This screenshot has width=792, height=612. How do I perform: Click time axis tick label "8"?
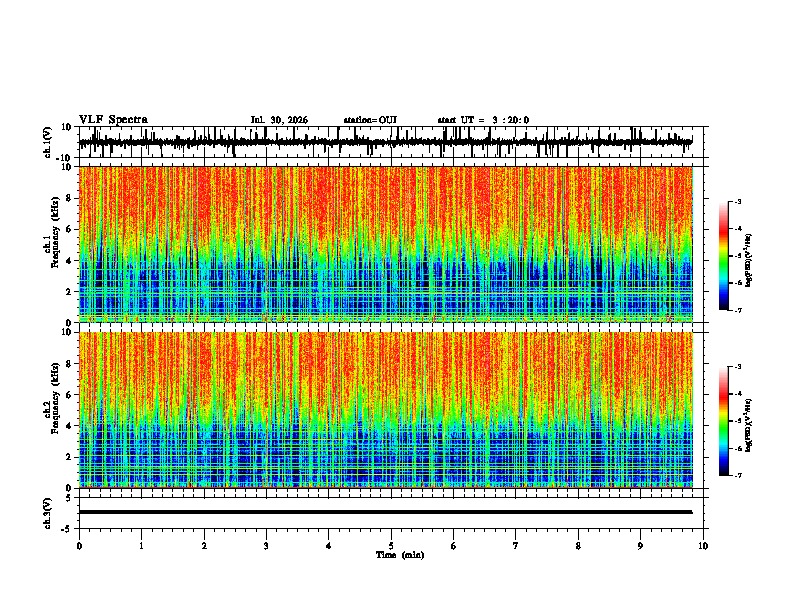pos(578,546)
